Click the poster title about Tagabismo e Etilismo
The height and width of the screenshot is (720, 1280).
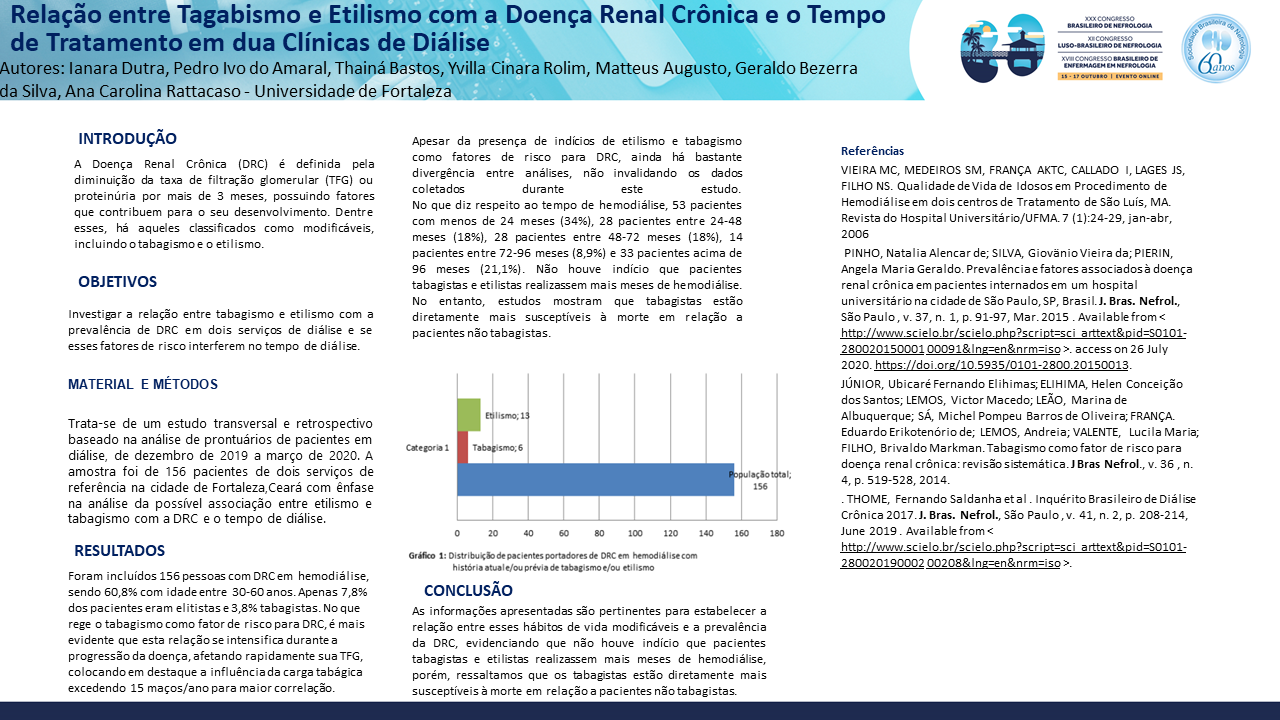pos(448,29)
